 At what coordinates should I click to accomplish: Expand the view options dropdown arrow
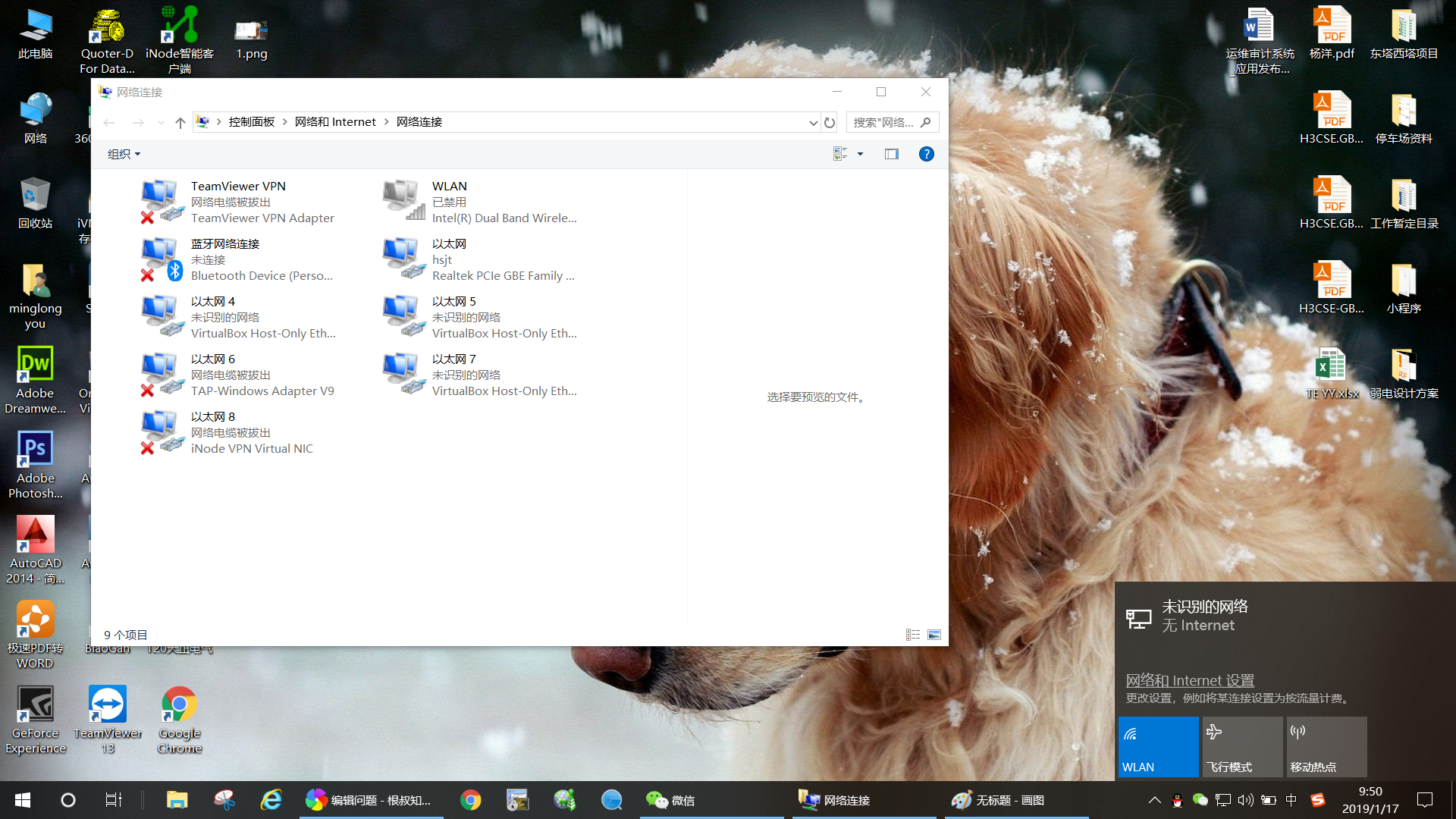[x=860, y=154]
